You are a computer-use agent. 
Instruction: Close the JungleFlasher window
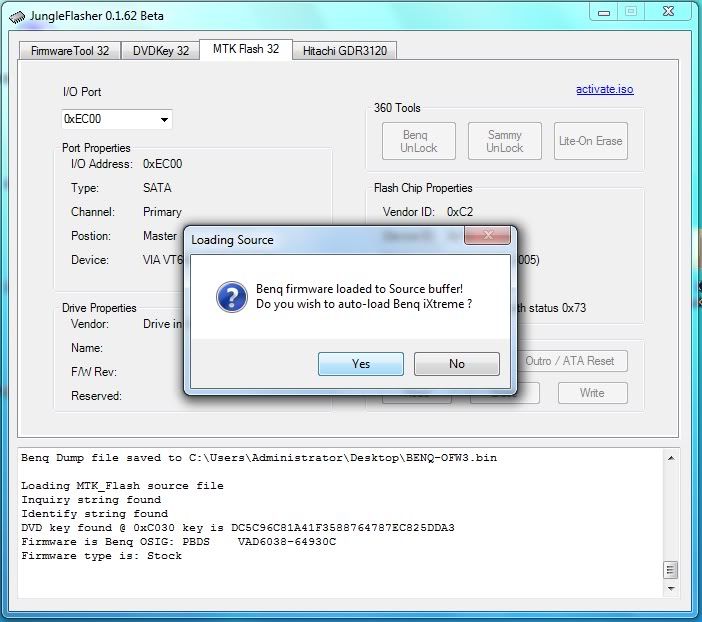(x=668, y=11)
